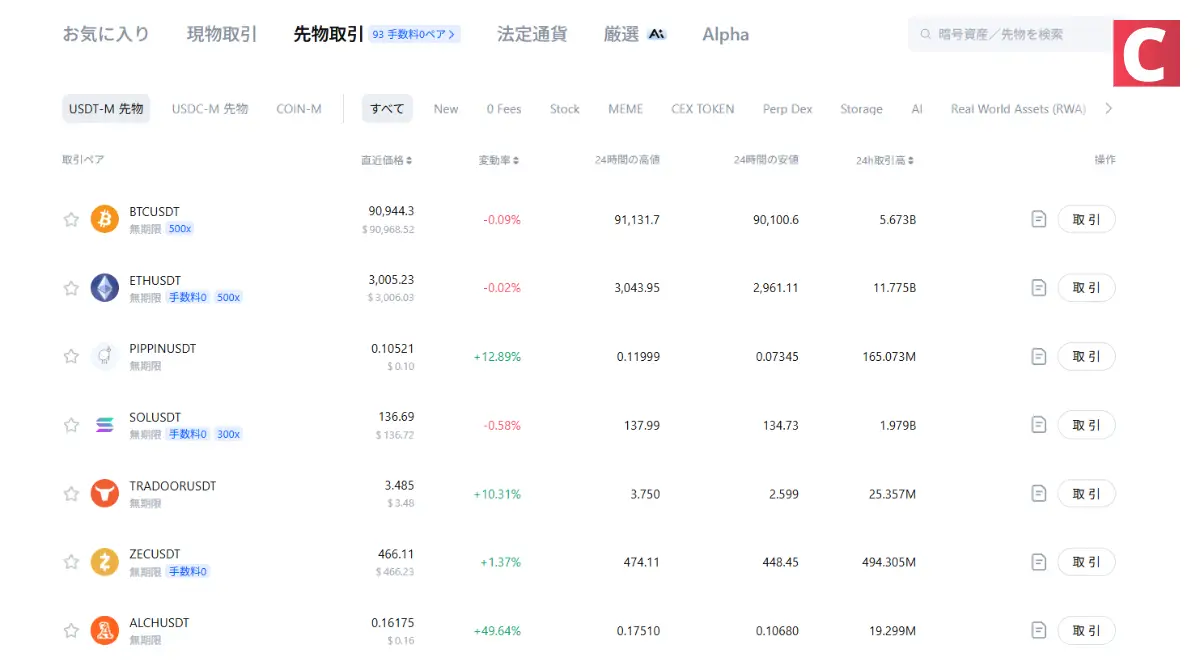This screenshot has width=1200, height=666.
Task: Open the order details icon beside BTCUSDT
Action: click(1038, 218)
